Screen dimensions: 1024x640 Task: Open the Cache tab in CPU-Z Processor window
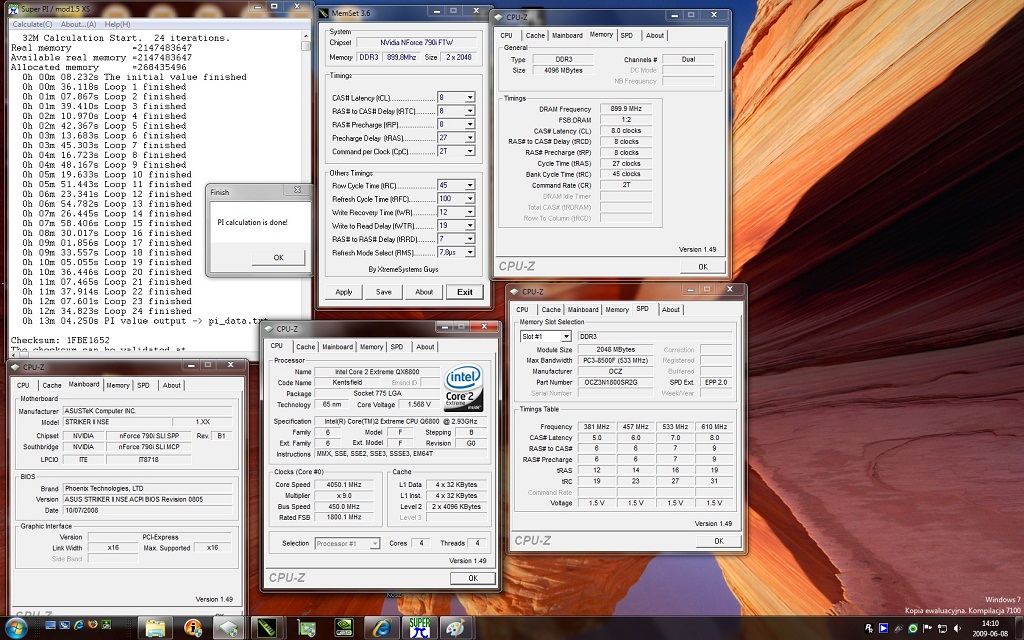305,347
